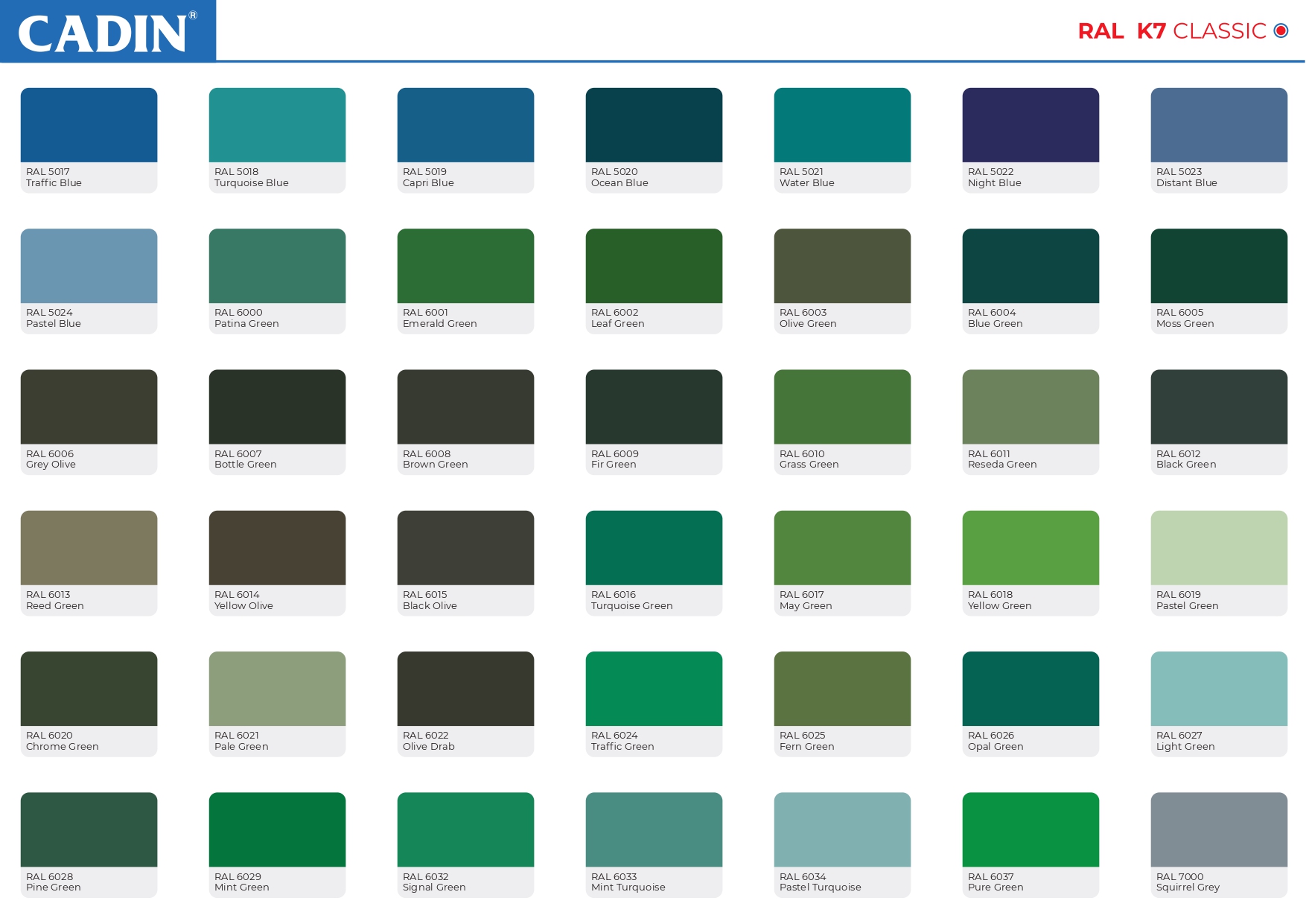Pick the RAL 6006 Grey Olive color
1306x924 pixels.
89,407
